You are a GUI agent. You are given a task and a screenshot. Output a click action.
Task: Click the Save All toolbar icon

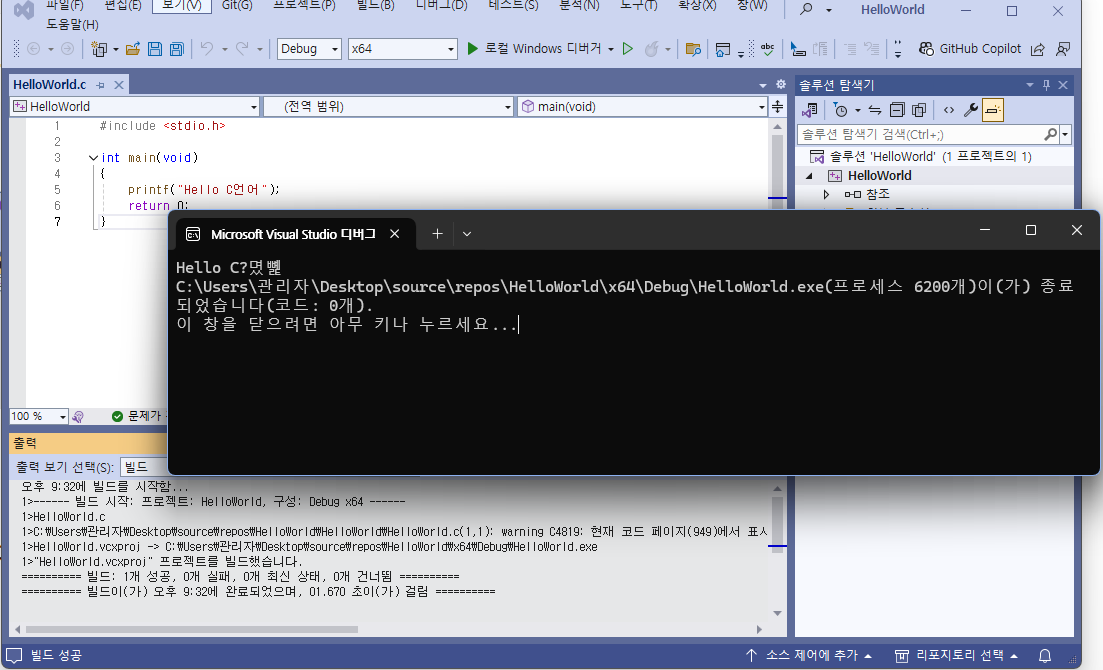(177, 49)
